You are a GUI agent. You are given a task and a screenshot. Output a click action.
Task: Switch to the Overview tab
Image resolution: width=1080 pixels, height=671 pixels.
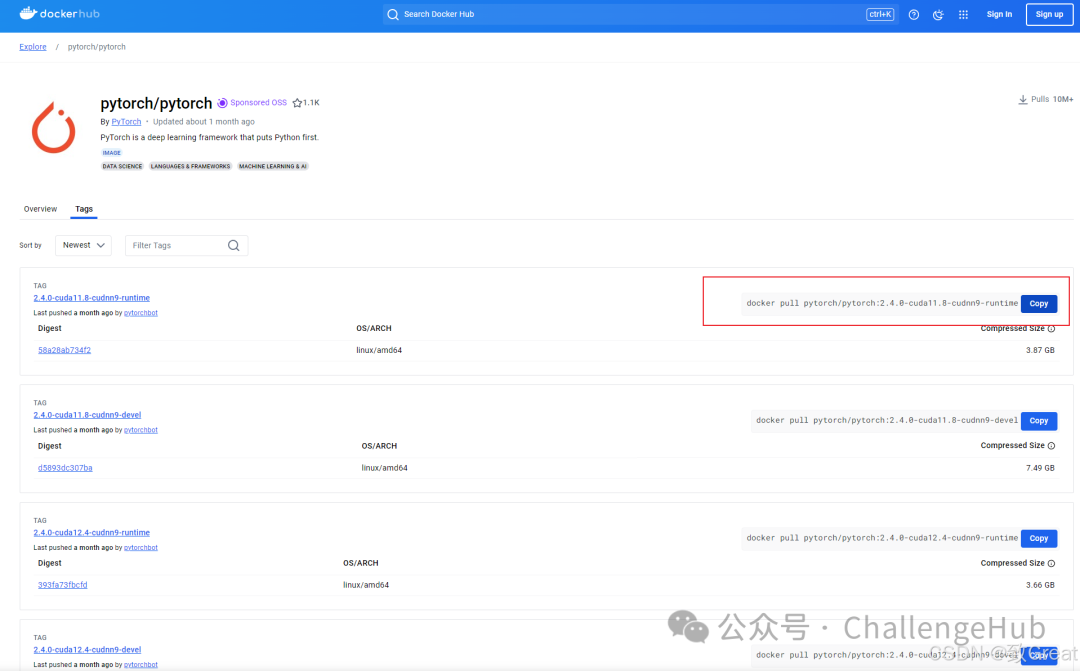(x=41, y=209)
